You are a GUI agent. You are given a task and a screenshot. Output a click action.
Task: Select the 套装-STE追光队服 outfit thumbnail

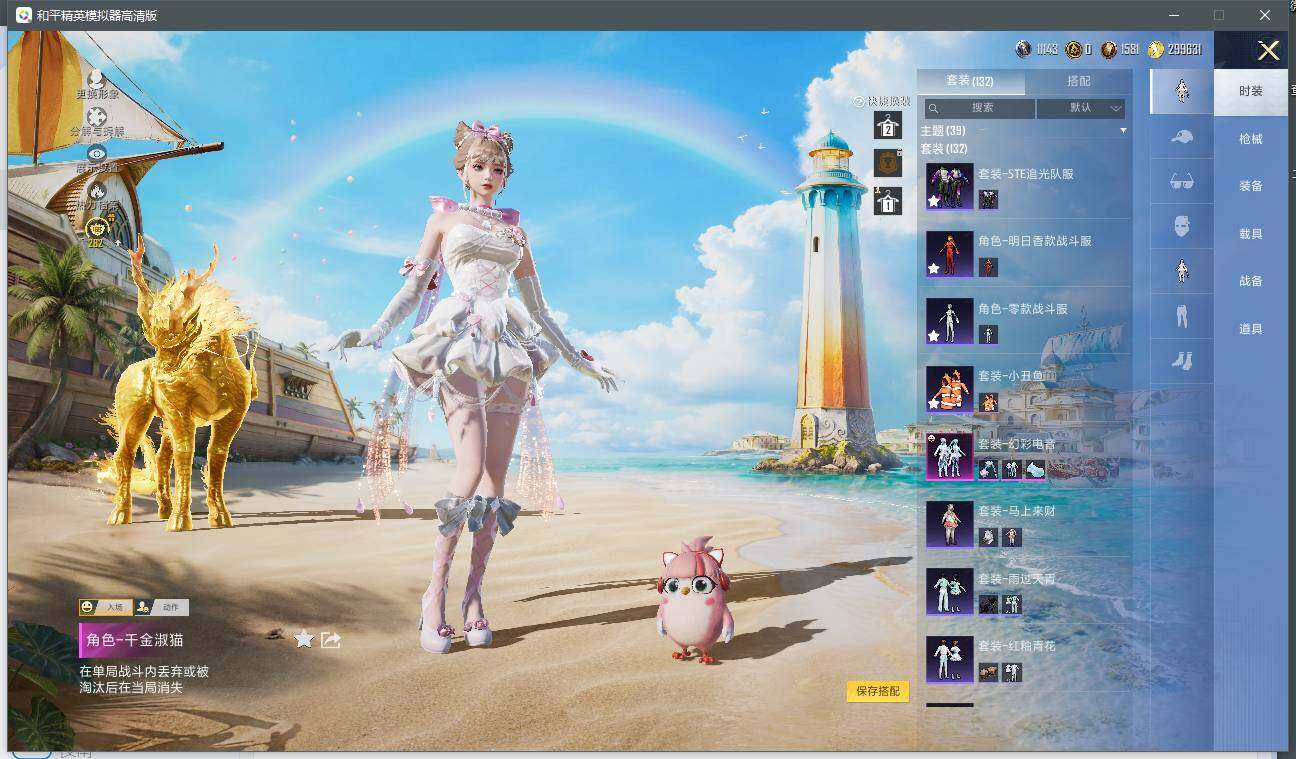[949, 186]
